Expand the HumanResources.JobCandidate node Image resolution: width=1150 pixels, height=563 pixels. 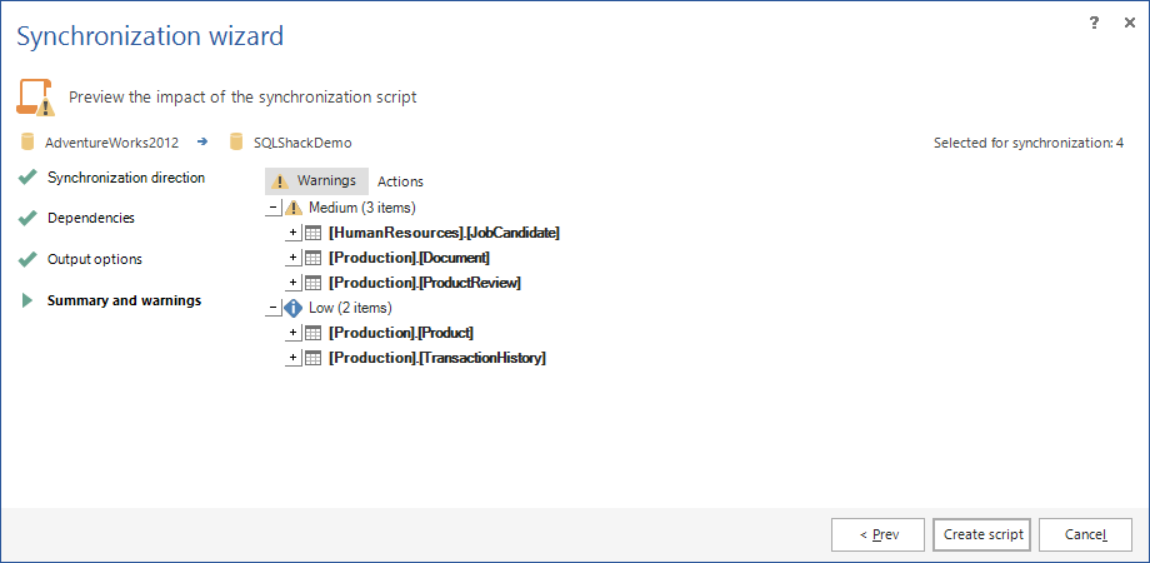pos(293,233)
